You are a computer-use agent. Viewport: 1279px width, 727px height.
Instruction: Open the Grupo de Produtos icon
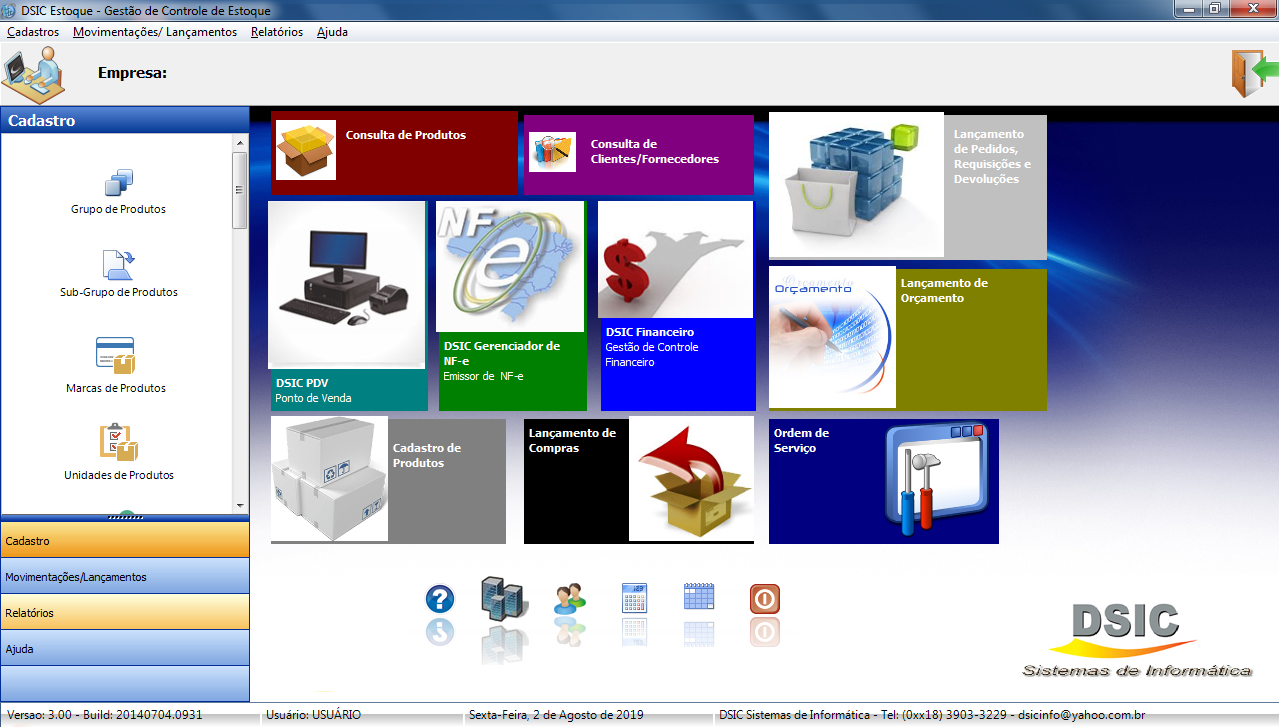(118, 183)
